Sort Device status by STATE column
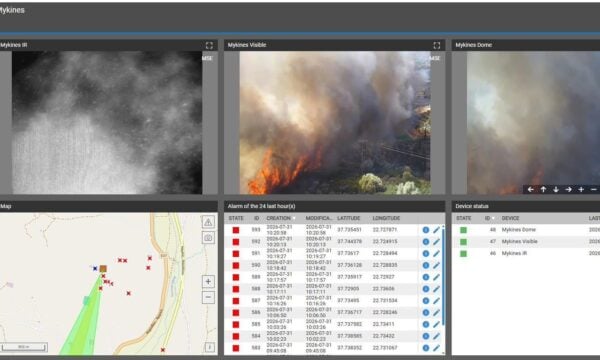This screenshot has width=600, height=360. [x=463, y=218]
